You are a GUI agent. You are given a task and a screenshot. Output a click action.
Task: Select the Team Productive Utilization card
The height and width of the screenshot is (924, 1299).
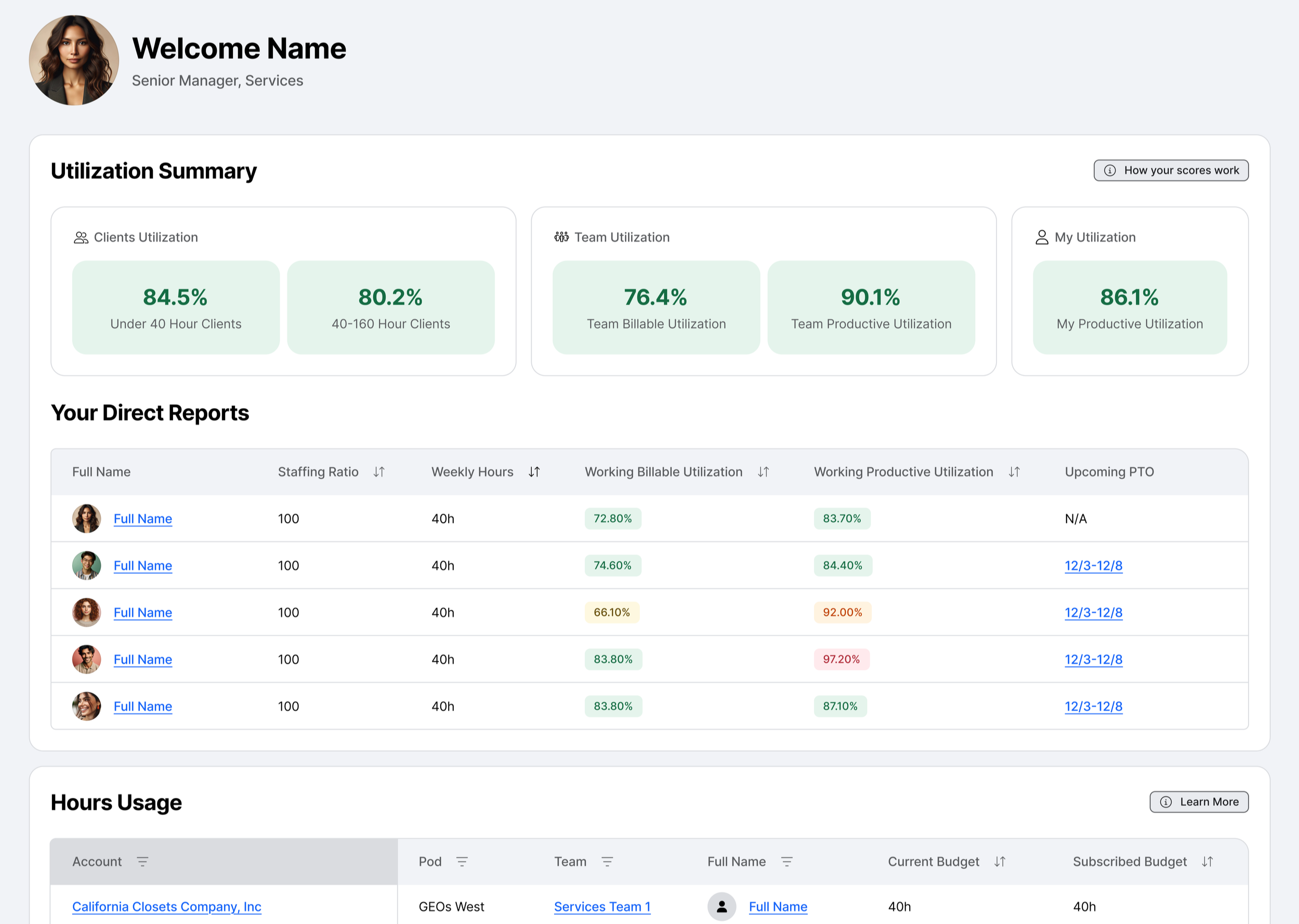(871, 307)
